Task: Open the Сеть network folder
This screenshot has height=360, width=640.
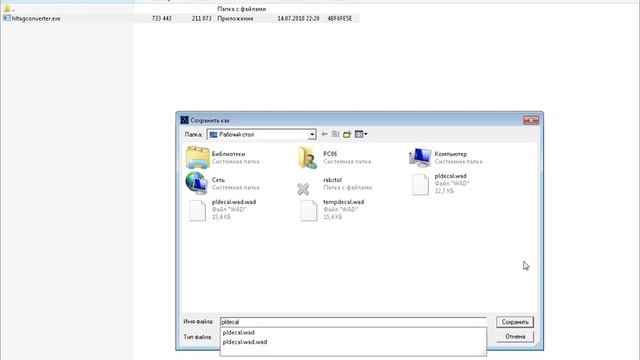Action: coord(197,183)
